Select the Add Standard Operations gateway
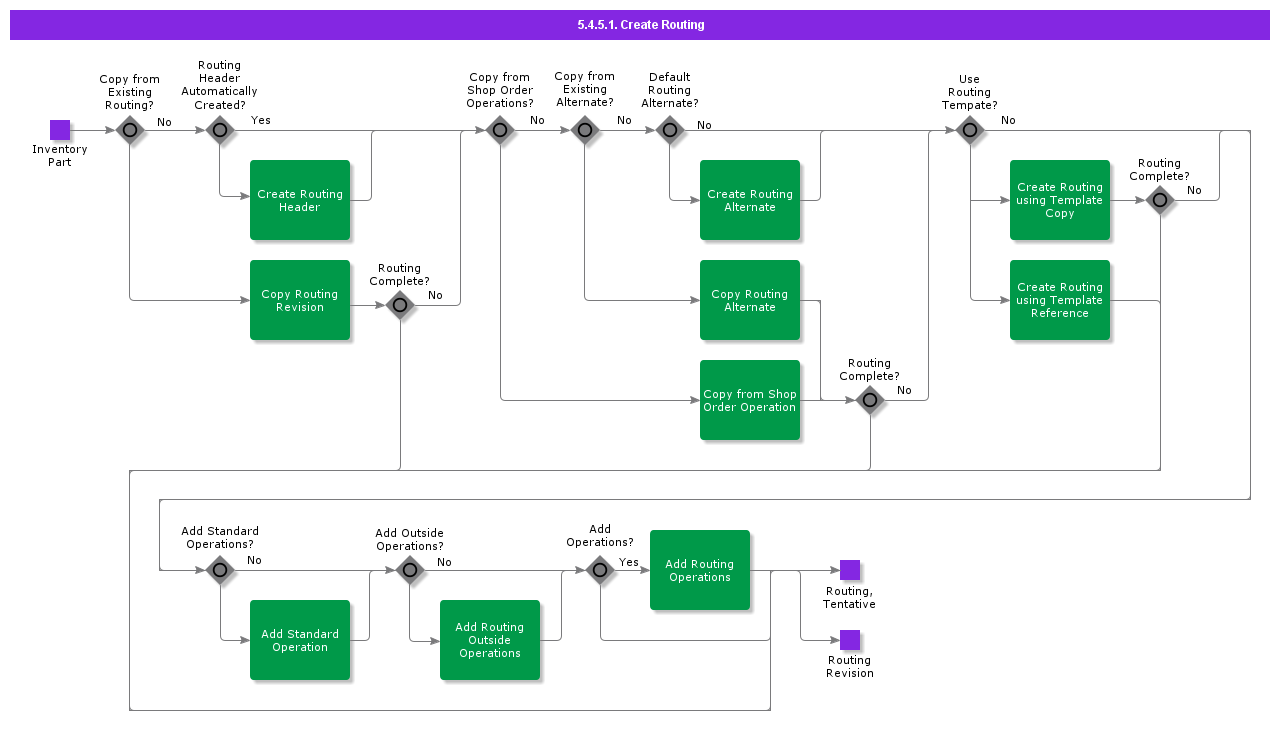This screenshot has width=1280, height=740. [x=220, y=570]
